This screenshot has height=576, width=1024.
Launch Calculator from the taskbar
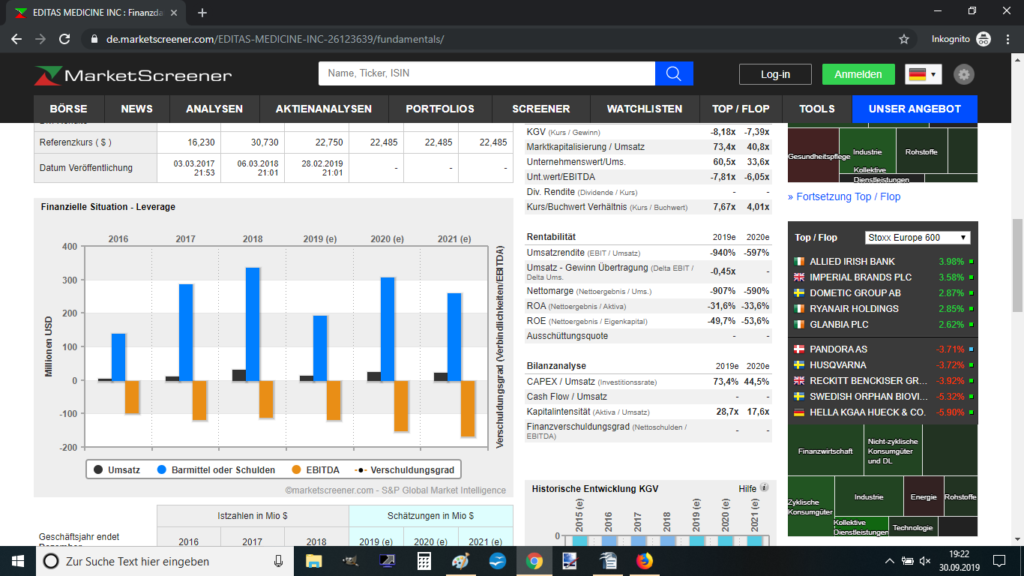[x=424, y=561]
